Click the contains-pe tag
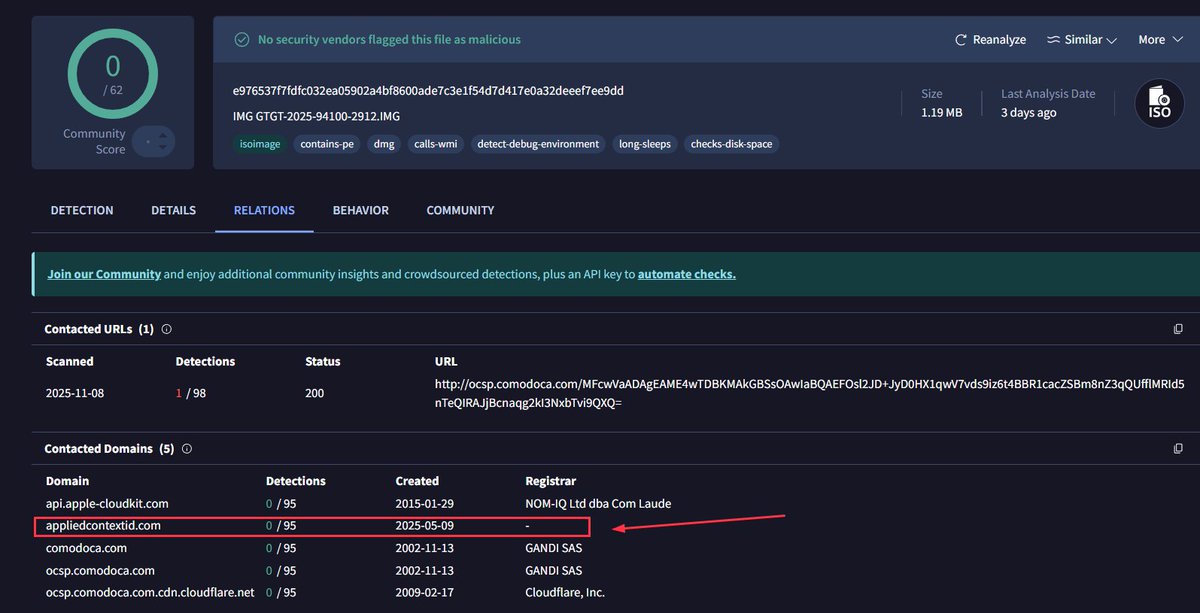 pos(327,144)
